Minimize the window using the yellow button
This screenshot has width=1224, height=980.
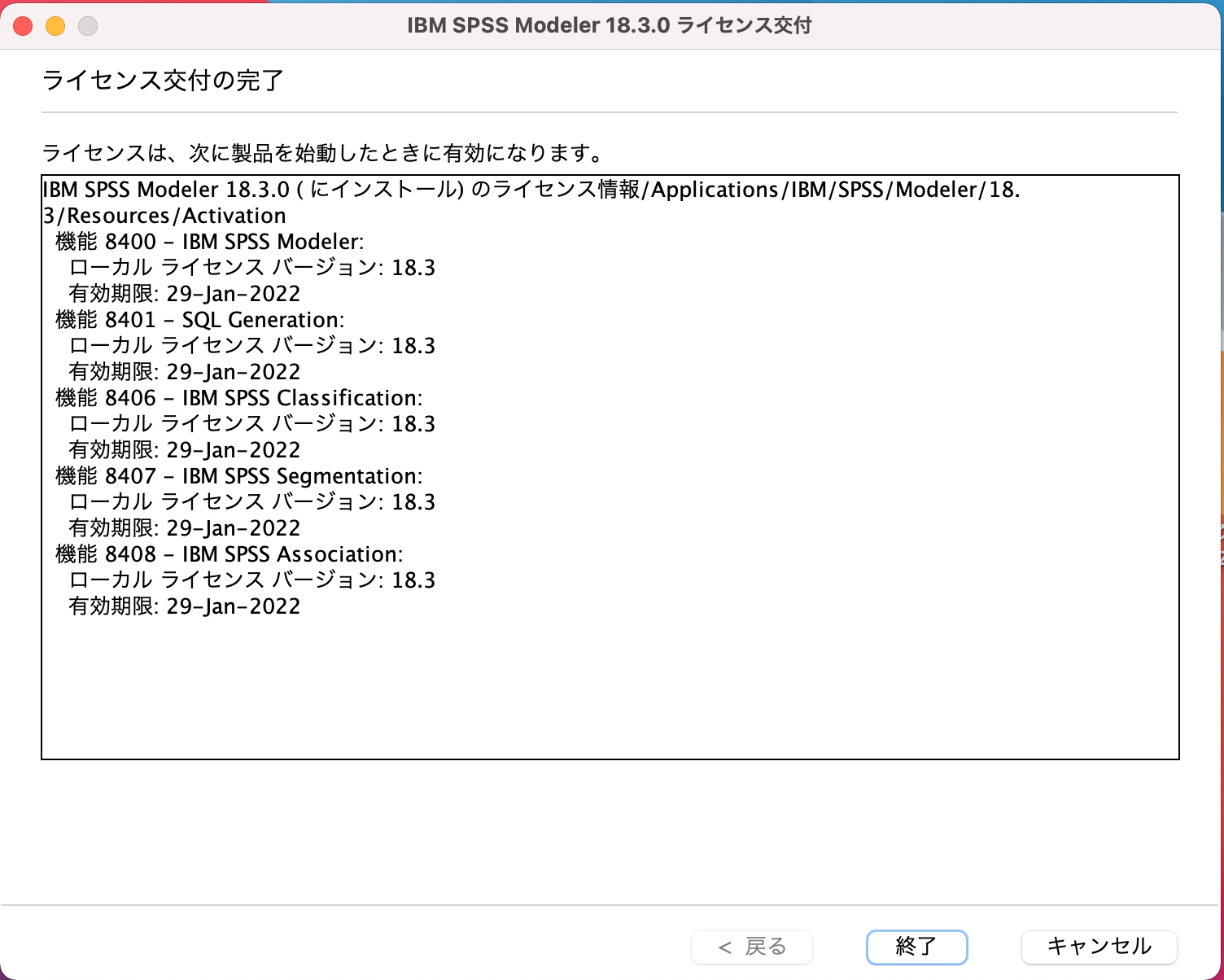pos(55,26)
